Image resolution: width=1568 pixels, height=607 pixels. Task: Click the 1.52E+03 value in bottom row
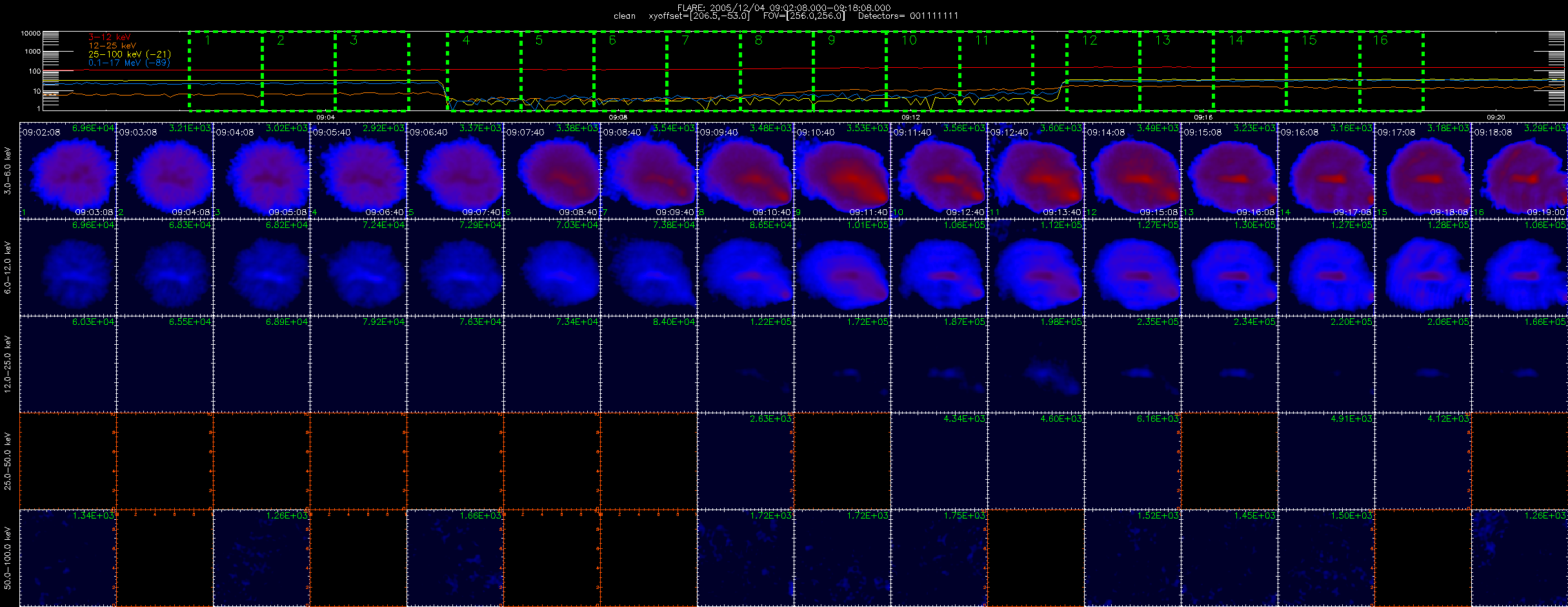coord(1158,516)
